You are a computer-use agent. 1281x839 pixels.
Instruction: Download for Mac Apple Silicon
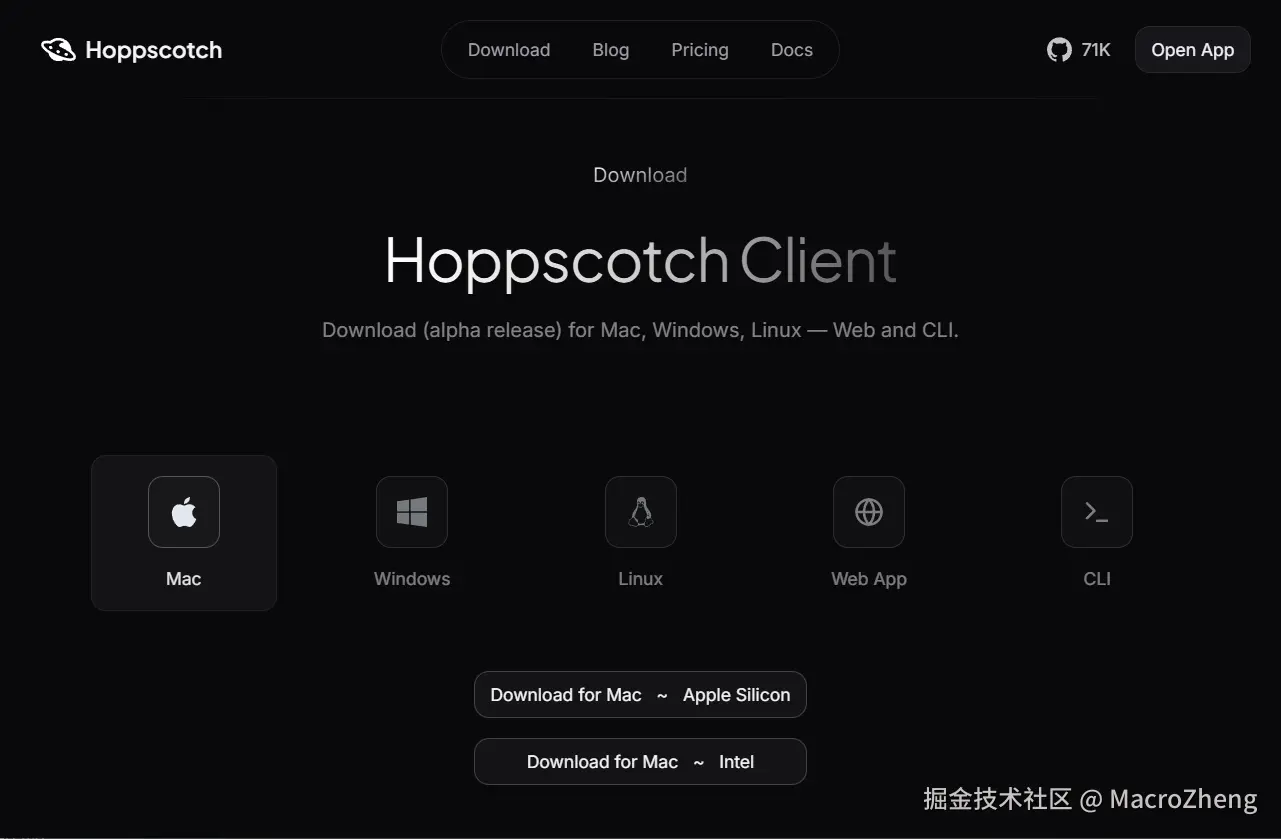[x=640, y=695]
